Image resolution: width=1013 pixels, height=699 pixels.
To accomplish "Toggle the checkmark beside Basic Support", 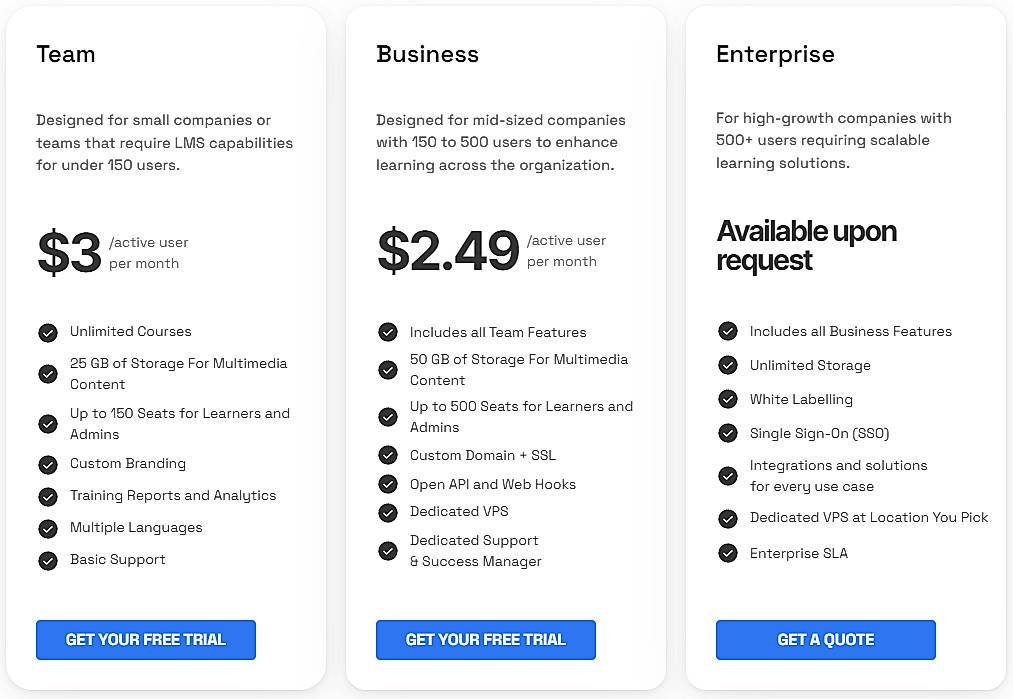I will (48, 559).
